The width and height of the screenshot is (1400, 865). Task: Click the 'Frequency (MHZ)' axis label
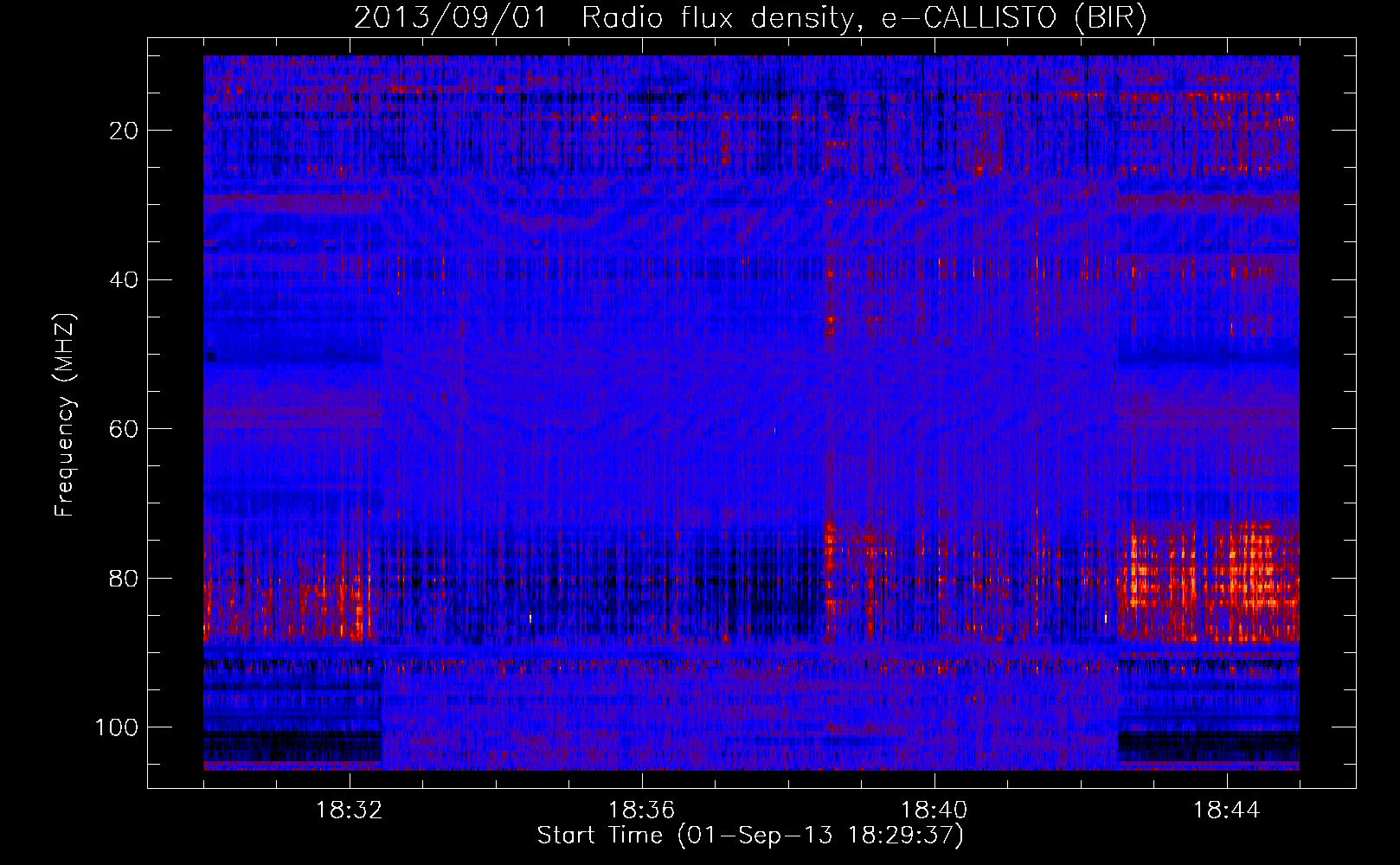65,414
